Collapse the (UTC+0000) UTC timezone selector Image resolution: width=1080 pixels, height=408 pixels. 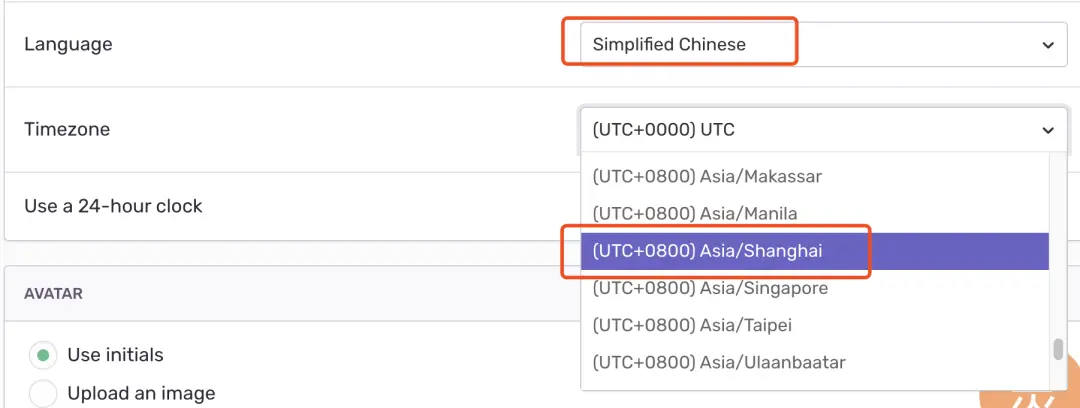click(824, 130)
